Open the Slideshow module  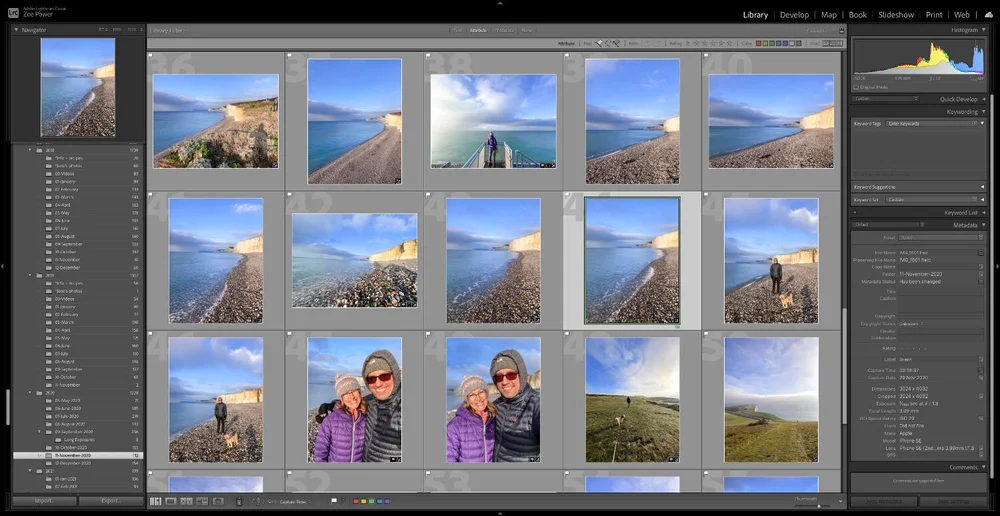click(x=896, y=15)
